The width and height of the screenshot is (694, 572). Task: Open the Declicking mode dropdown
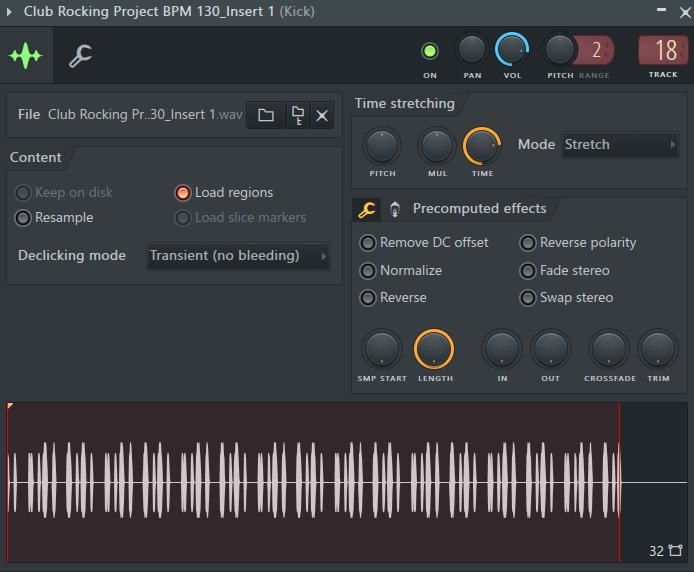(x=238, y=256)
